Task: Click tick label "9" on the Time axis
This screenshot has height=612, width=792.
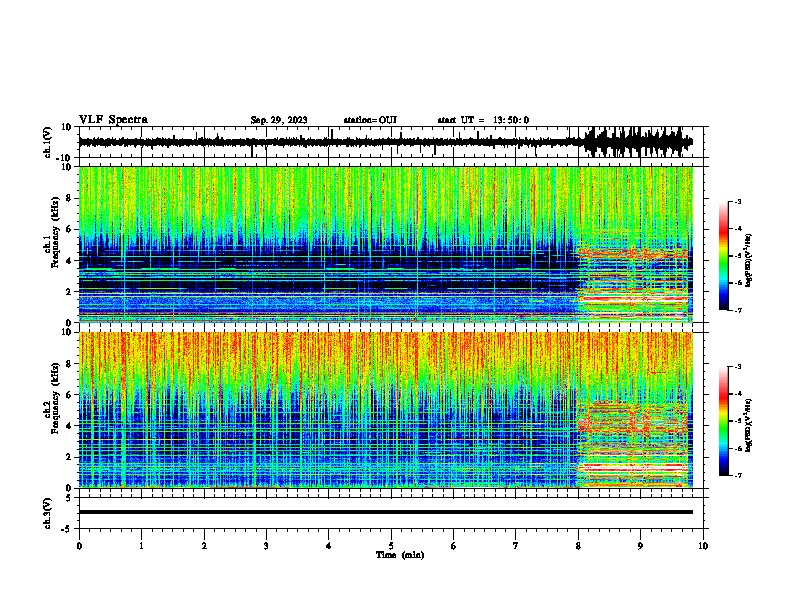Action: click(640, 546)
